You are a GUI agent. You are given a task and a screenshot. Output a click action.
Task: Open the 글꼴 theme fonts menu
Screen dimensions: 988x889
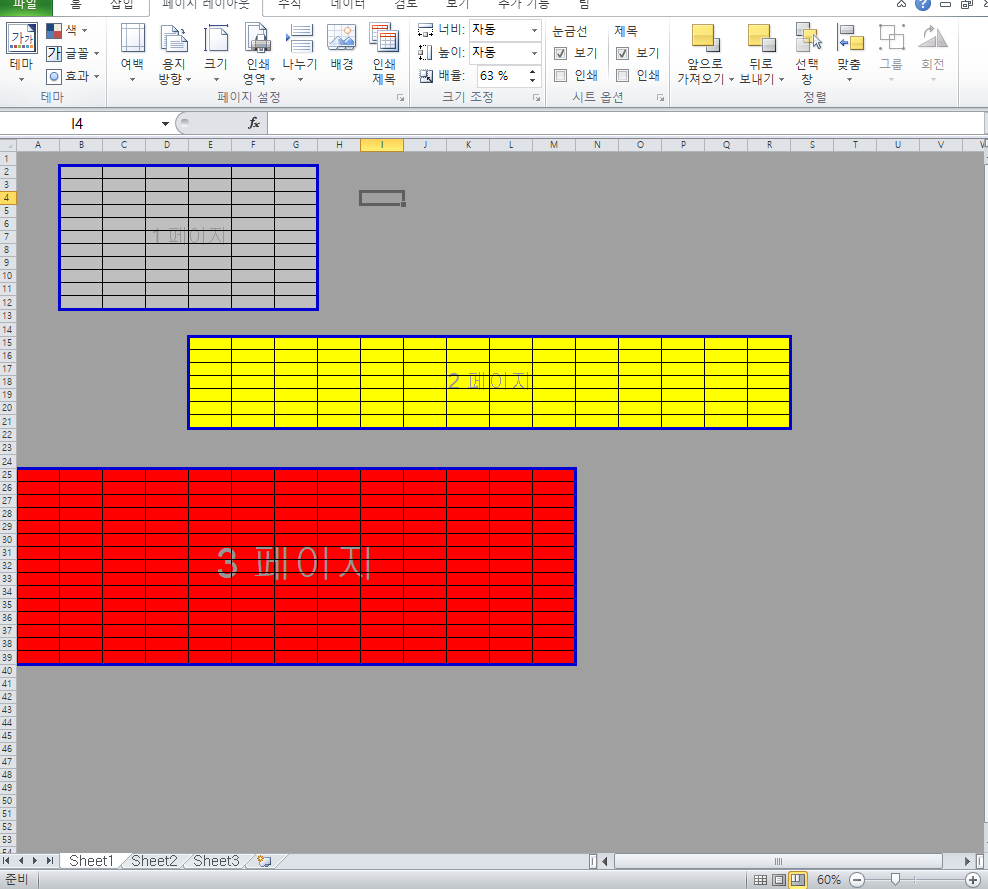pos(72,54)
